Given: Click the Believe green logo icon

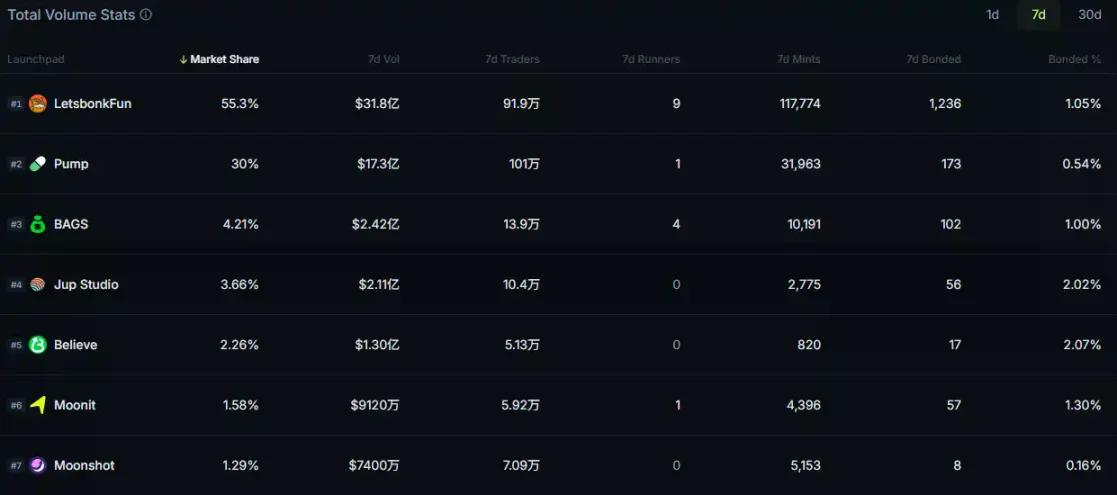Looking at the screenshot, I should [38, 345].
